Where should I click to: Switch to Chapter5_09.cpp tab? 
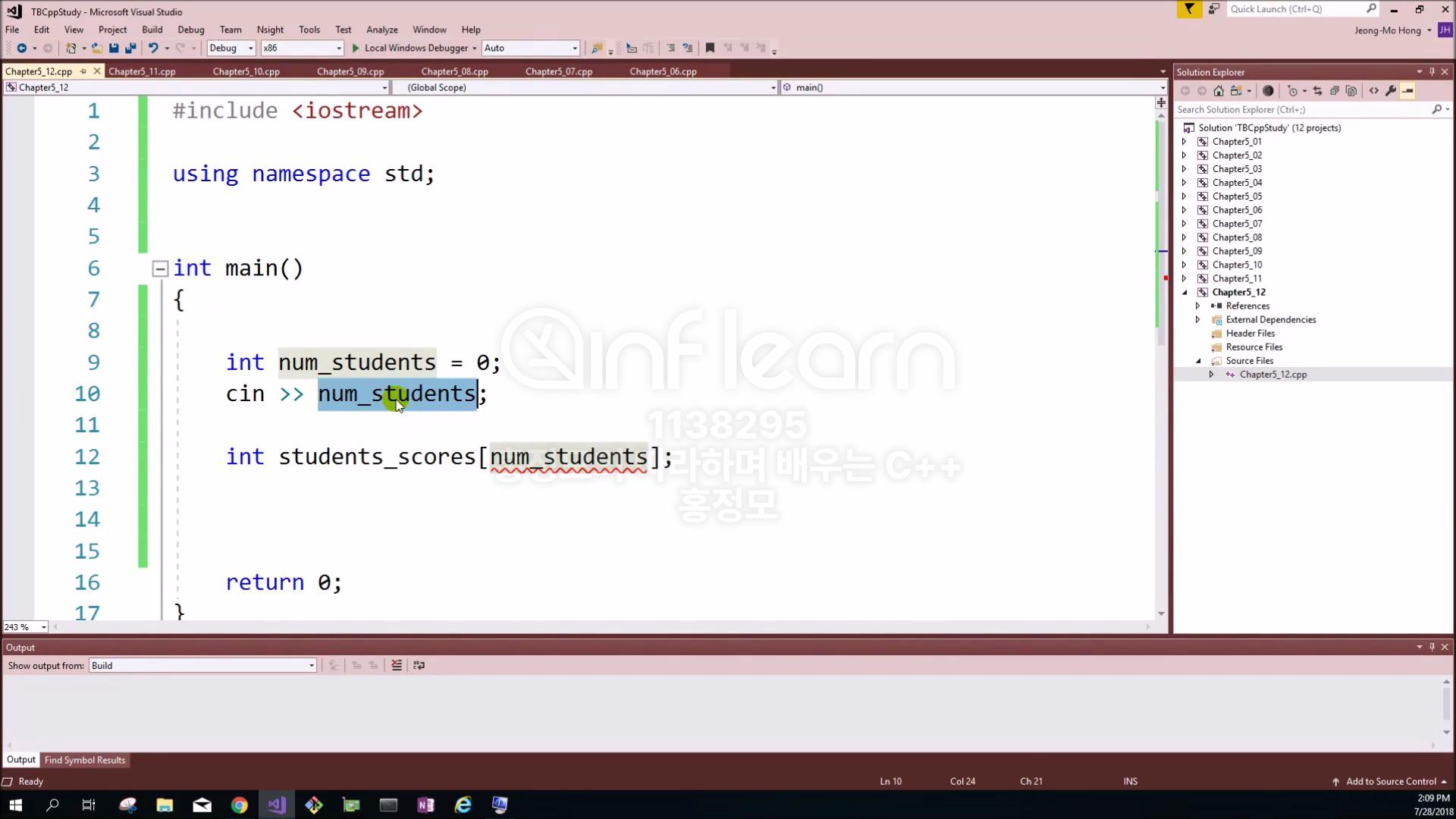[350, 71]
